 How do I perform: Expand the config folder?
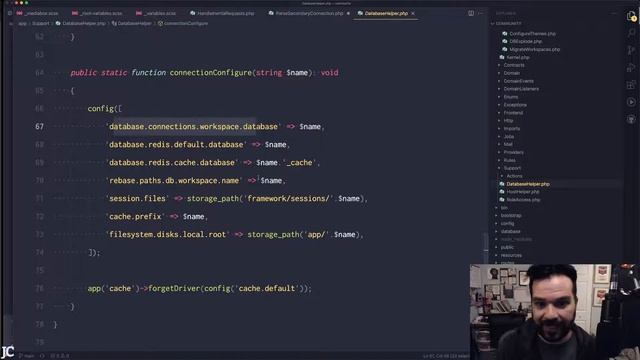tap(507, 224)
